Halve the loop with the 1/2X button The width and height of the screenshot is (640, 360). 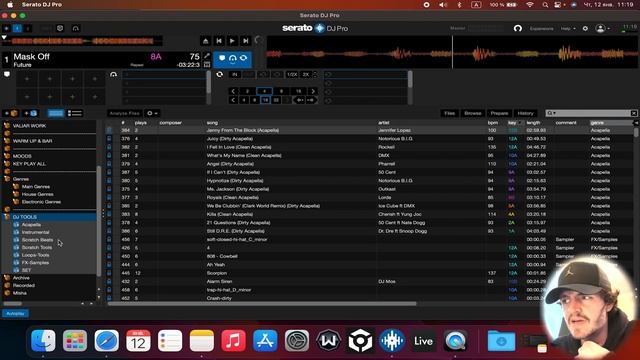click(x=292, y=75)
